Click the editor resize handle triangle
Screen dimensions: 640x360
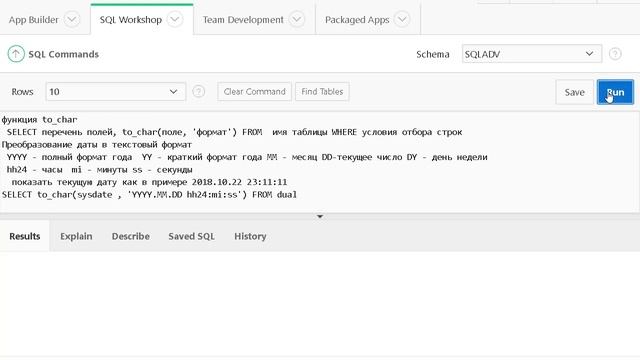pyautogui.click(x=320, y=216)
